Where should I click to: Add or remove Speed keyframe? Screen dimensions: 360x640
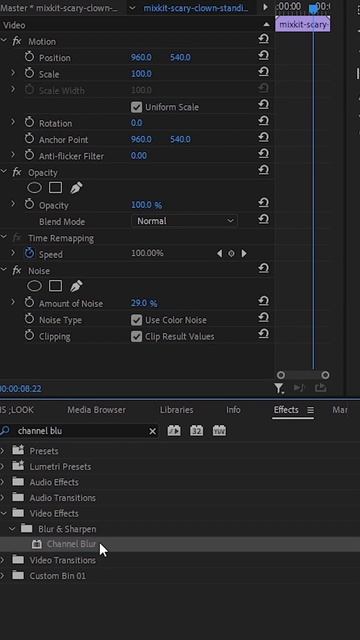point(231,253)
